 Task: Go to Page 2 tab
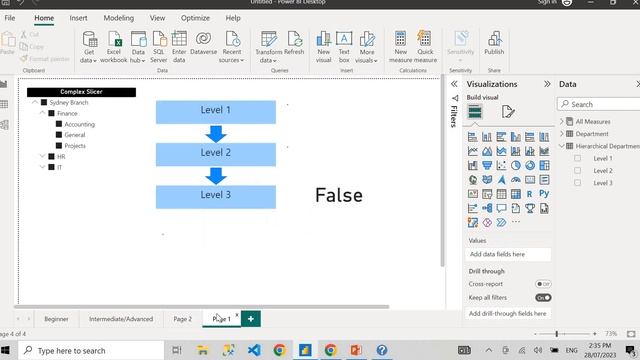tap(182, 319)
